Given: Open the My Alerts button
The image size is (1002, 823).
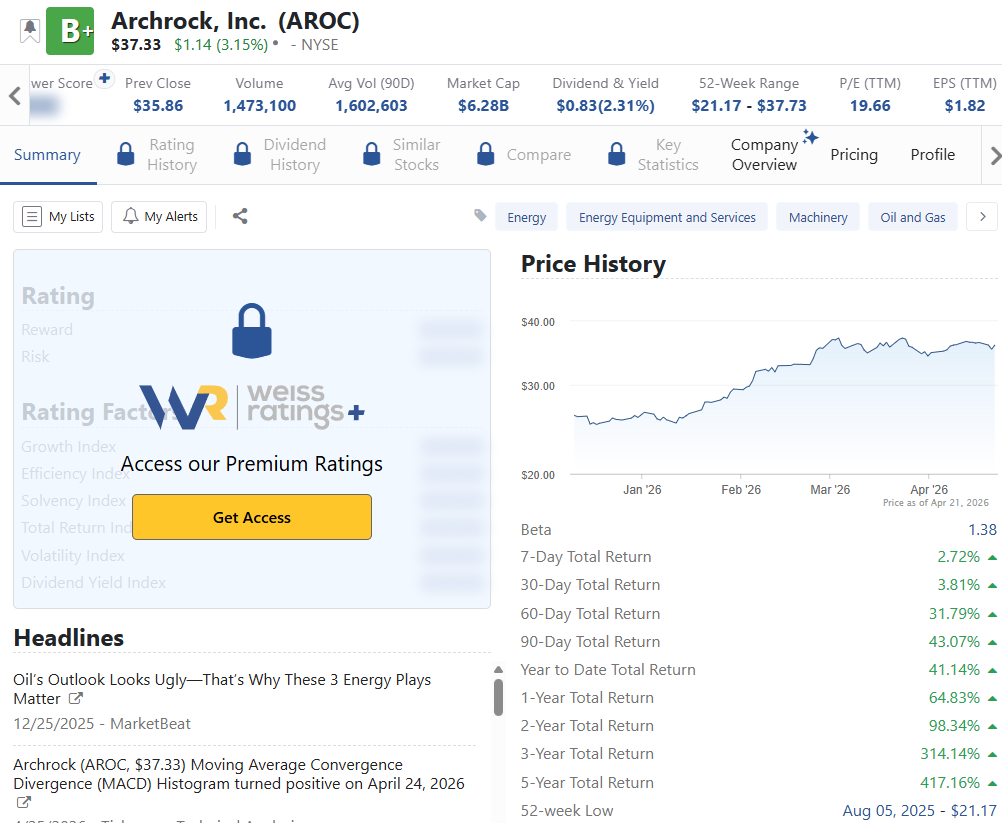Looking at the screenshot, I should click(x=159, y=216).
